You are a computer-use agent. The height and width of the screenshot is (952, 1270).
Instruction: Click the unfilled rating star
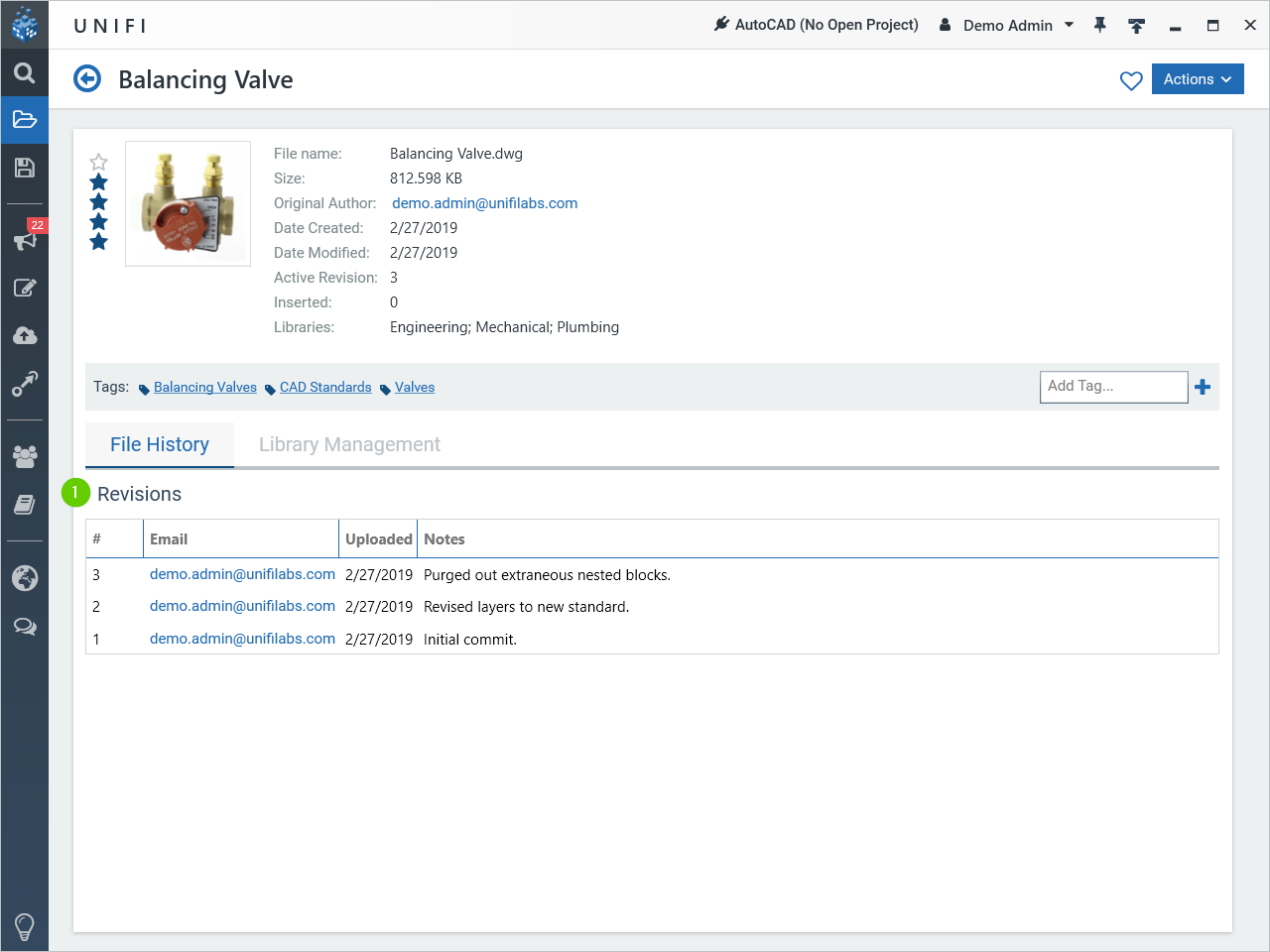[x=98, y=162]
